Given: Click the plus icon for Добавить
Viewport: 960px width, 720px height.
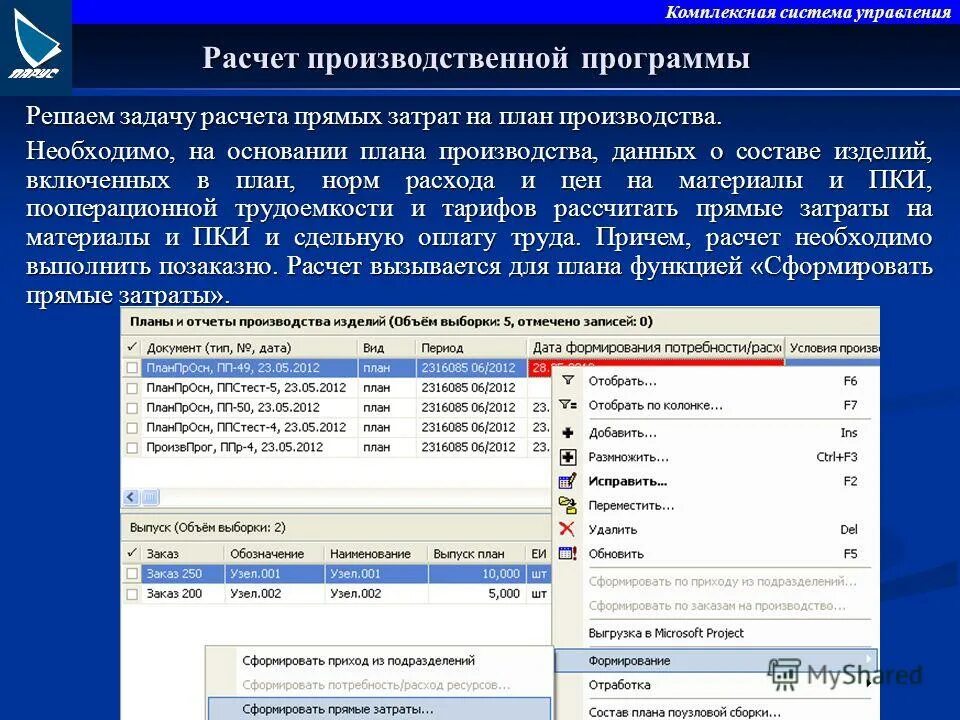Looking at the screenshot, I should click(x=566, y=432).
